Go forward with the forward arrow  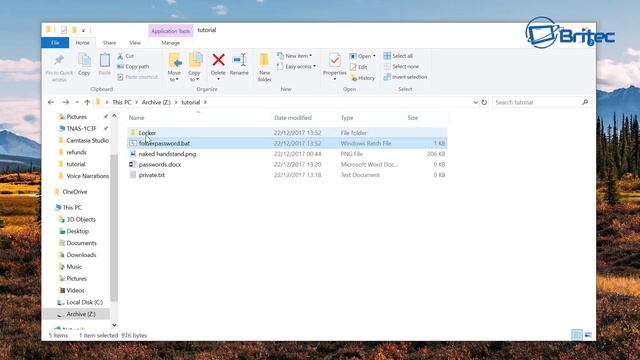coord(65,102)
